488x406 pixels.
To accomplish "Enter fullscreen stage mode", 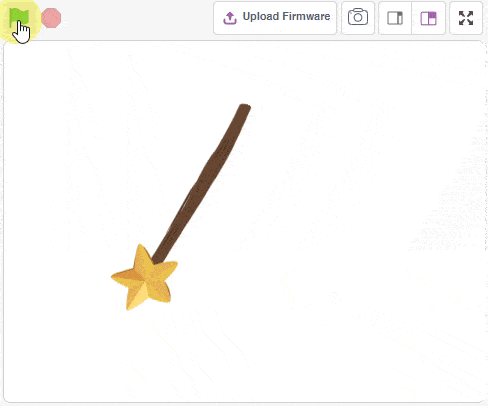I will [x=466, y=18].
